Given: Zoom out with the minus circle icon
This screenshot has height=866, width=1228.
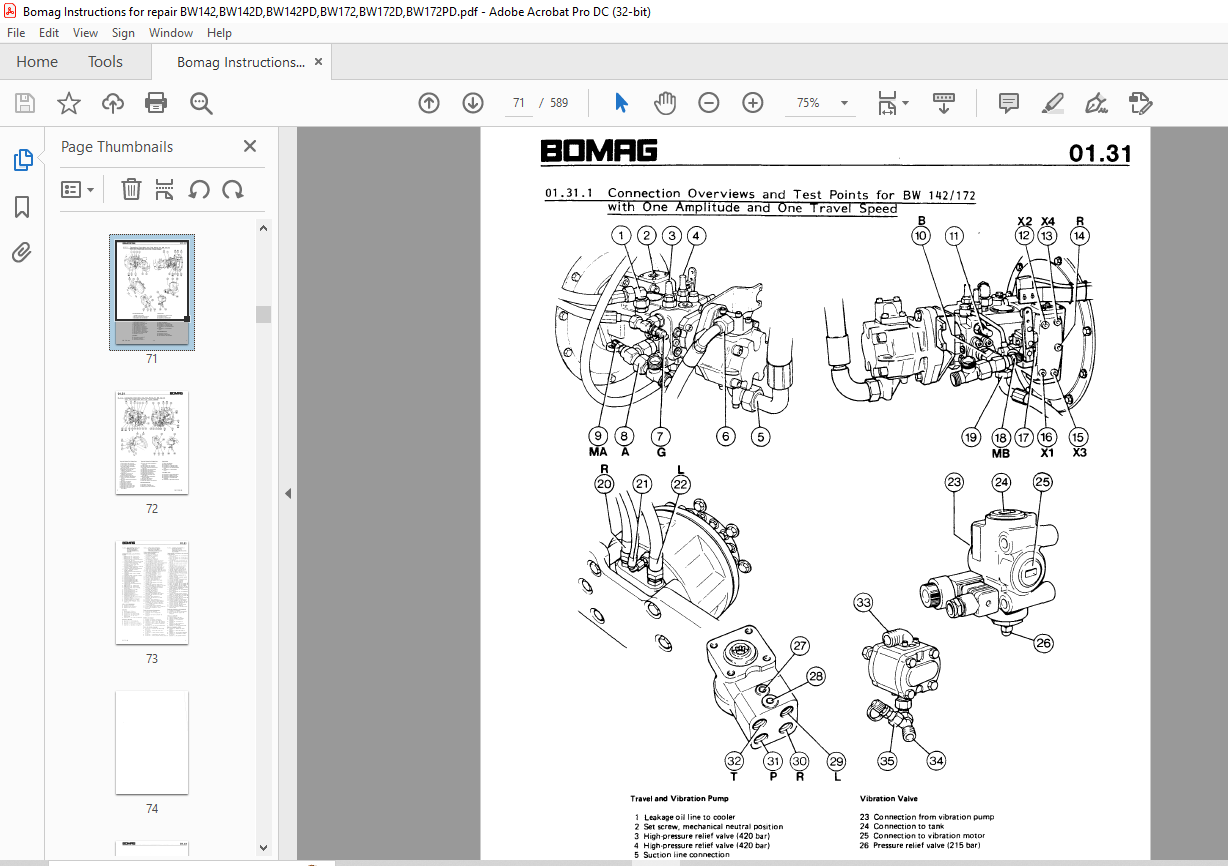Looking at the screenshot, I should click(x=709, y=103).
